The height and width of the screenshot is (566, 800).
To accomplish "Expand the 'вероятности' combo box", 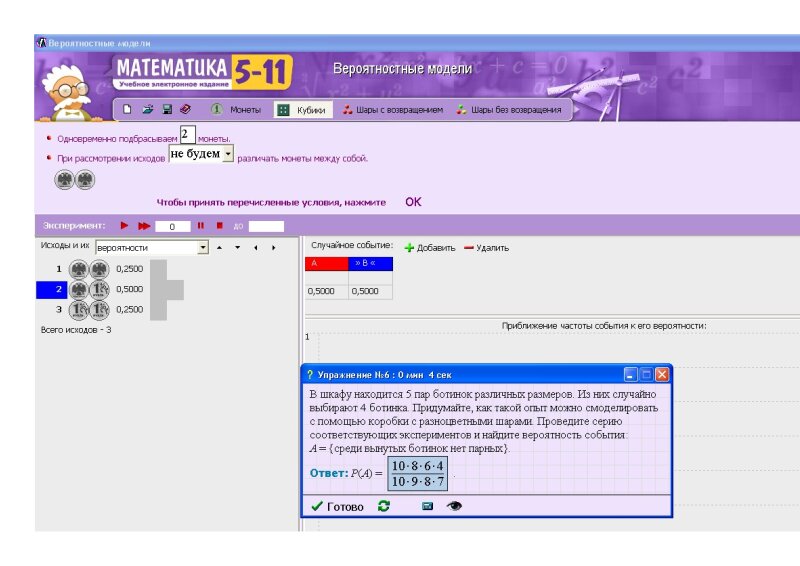I will click(x=203, y=247).
